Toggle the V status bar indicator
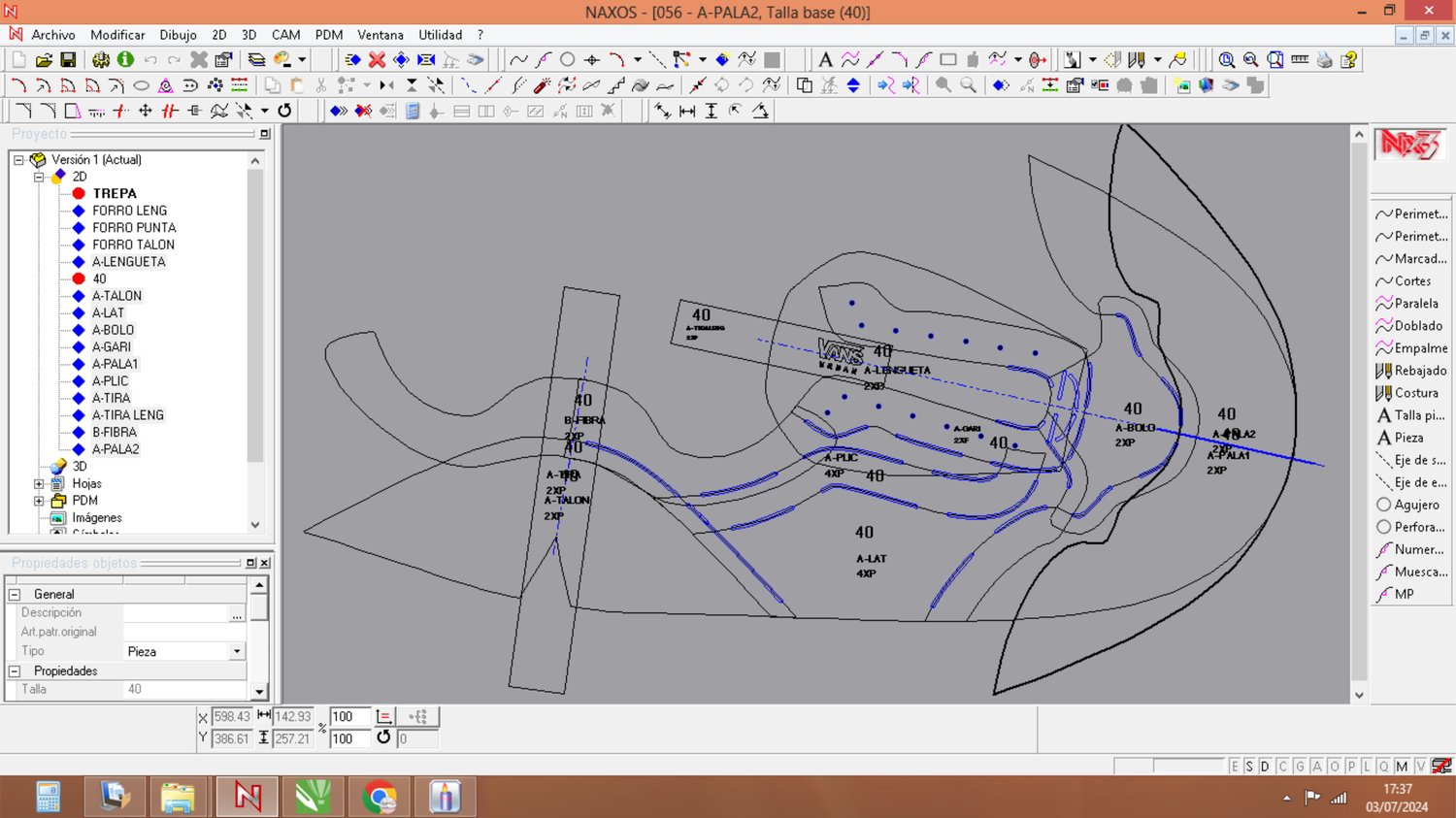The height and width of the screenshot is (818, 1456). pyautogui.click(x=1420, y=767)
